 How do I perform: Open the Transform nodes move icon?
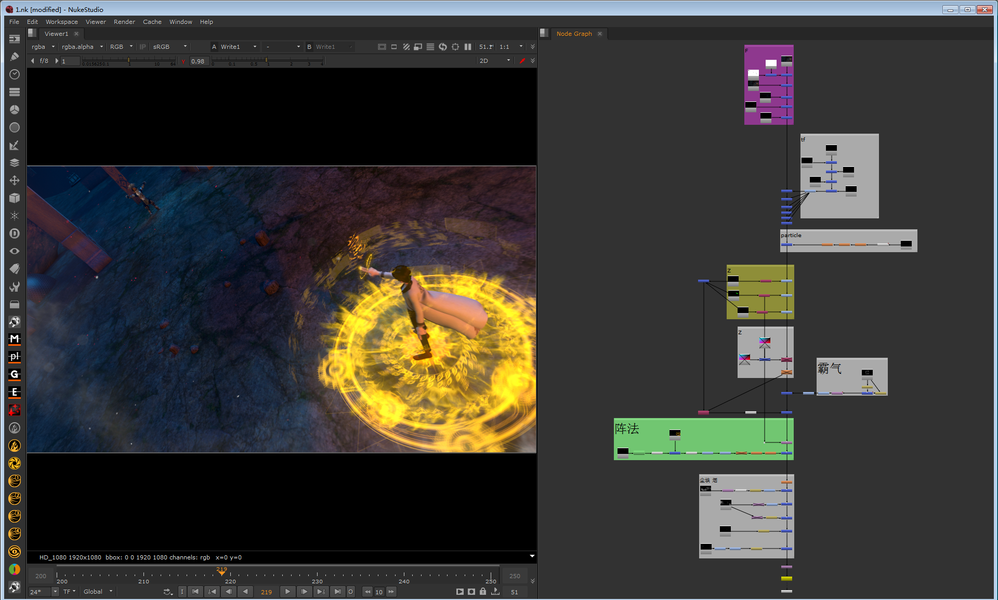[x=14, y=181]
